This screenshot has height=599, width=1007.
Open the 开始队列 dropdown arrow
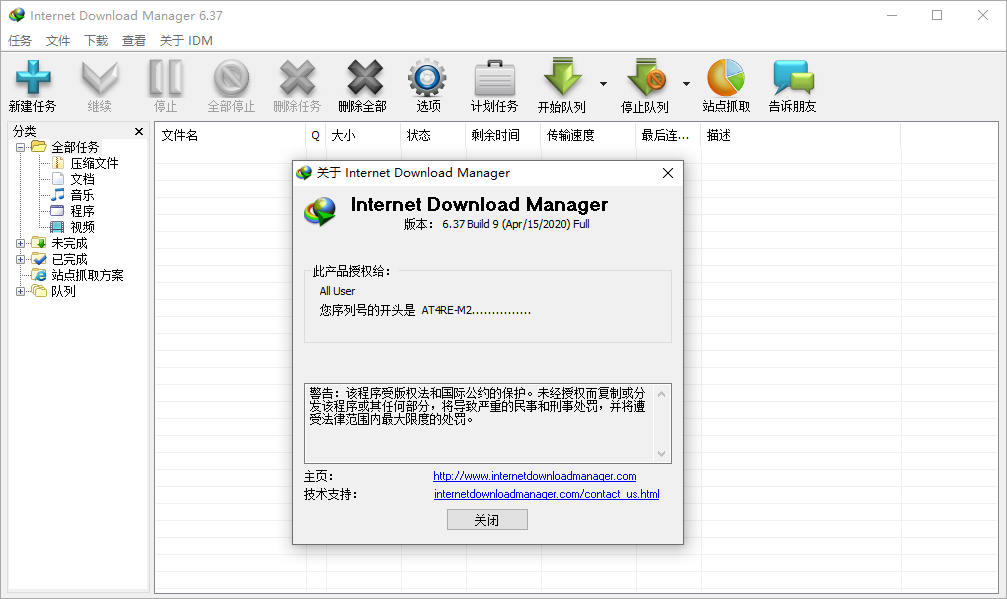(x=602, y=84)
